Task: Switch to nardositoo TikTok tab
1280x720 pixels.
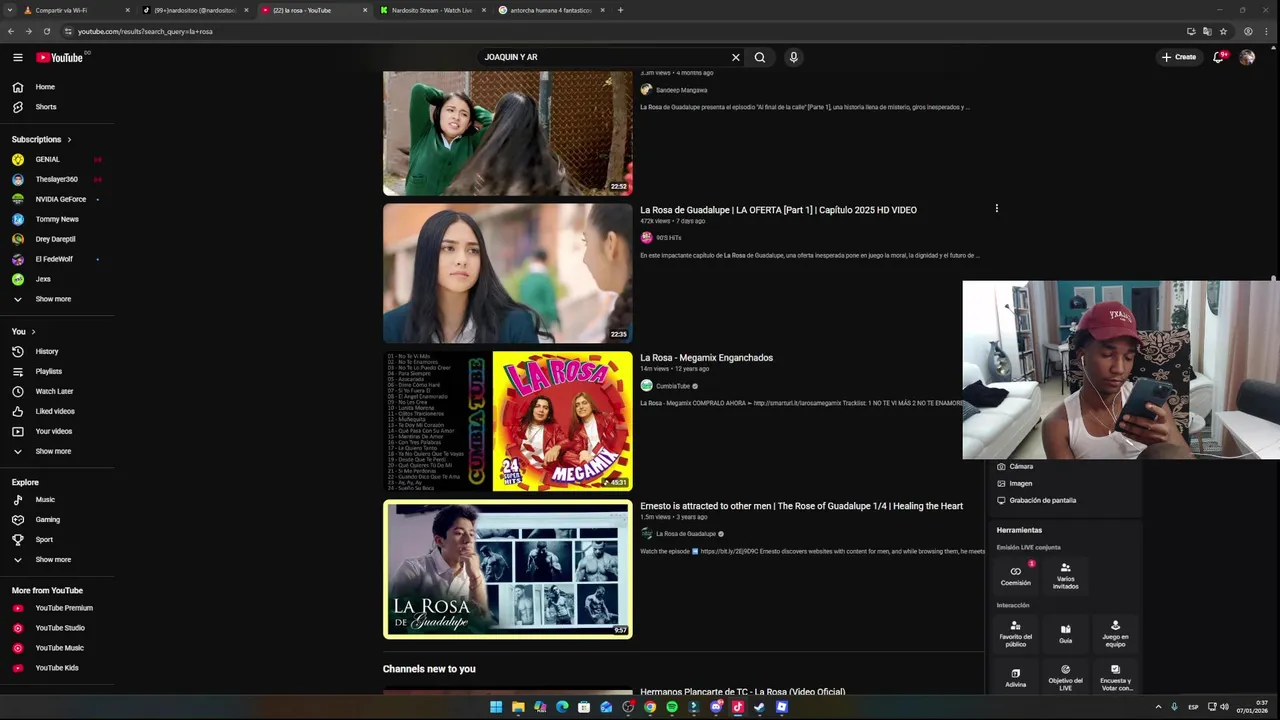Action: click(x=194, y=10)
